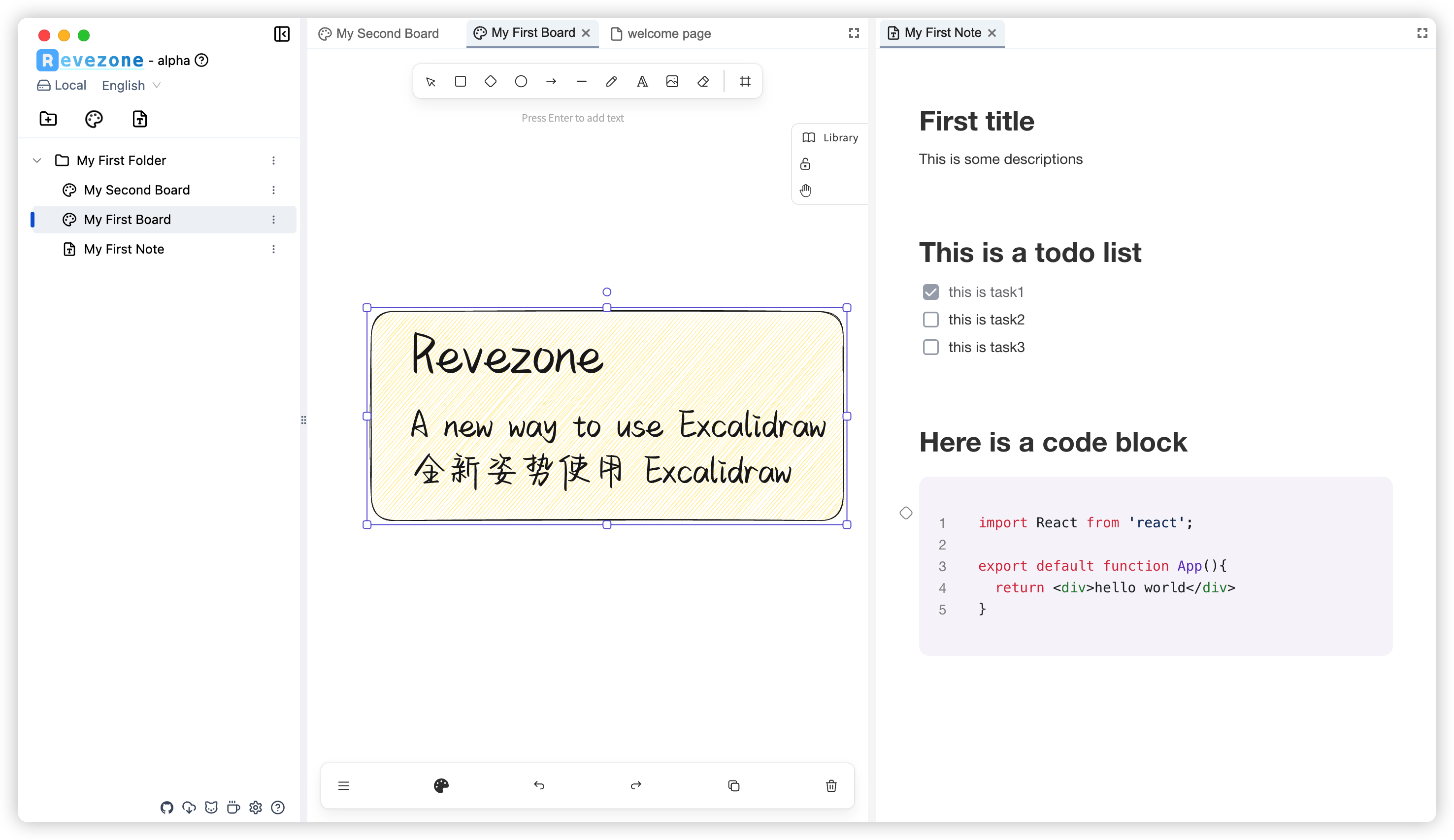Open the My First Board options menu

coord(273,220)
